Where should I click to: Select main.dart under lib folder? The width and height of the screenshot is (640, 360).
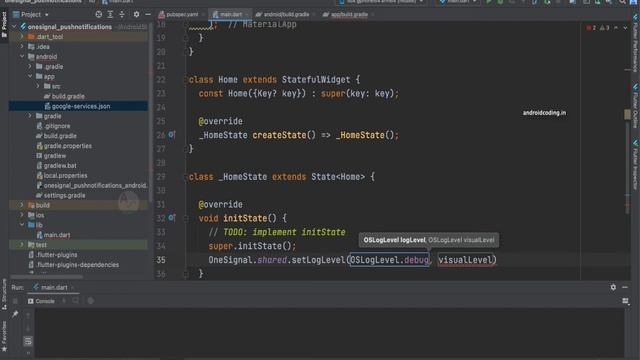point(53,235)
